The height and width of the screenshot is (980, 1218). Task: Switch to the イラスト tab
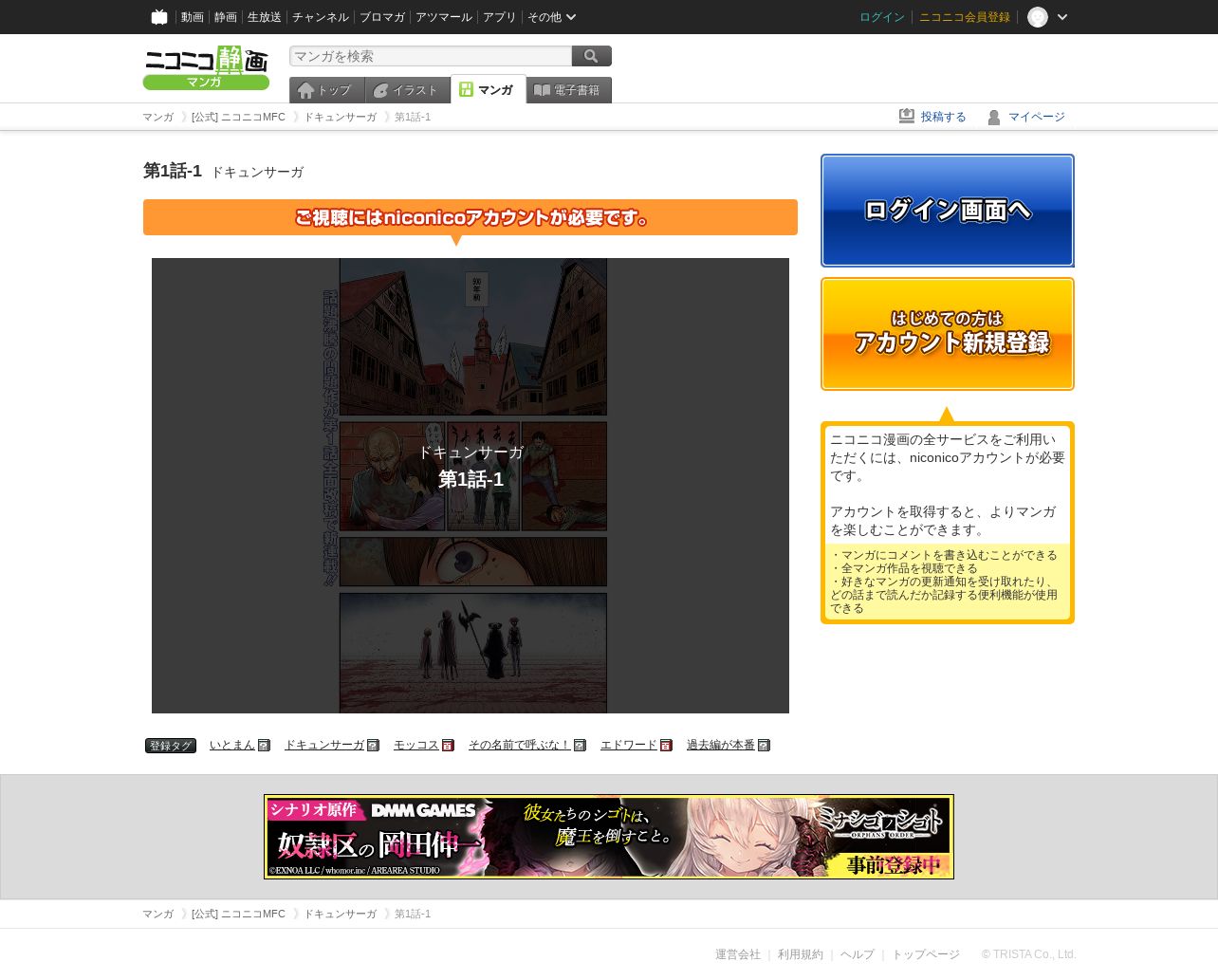point(408,90)
